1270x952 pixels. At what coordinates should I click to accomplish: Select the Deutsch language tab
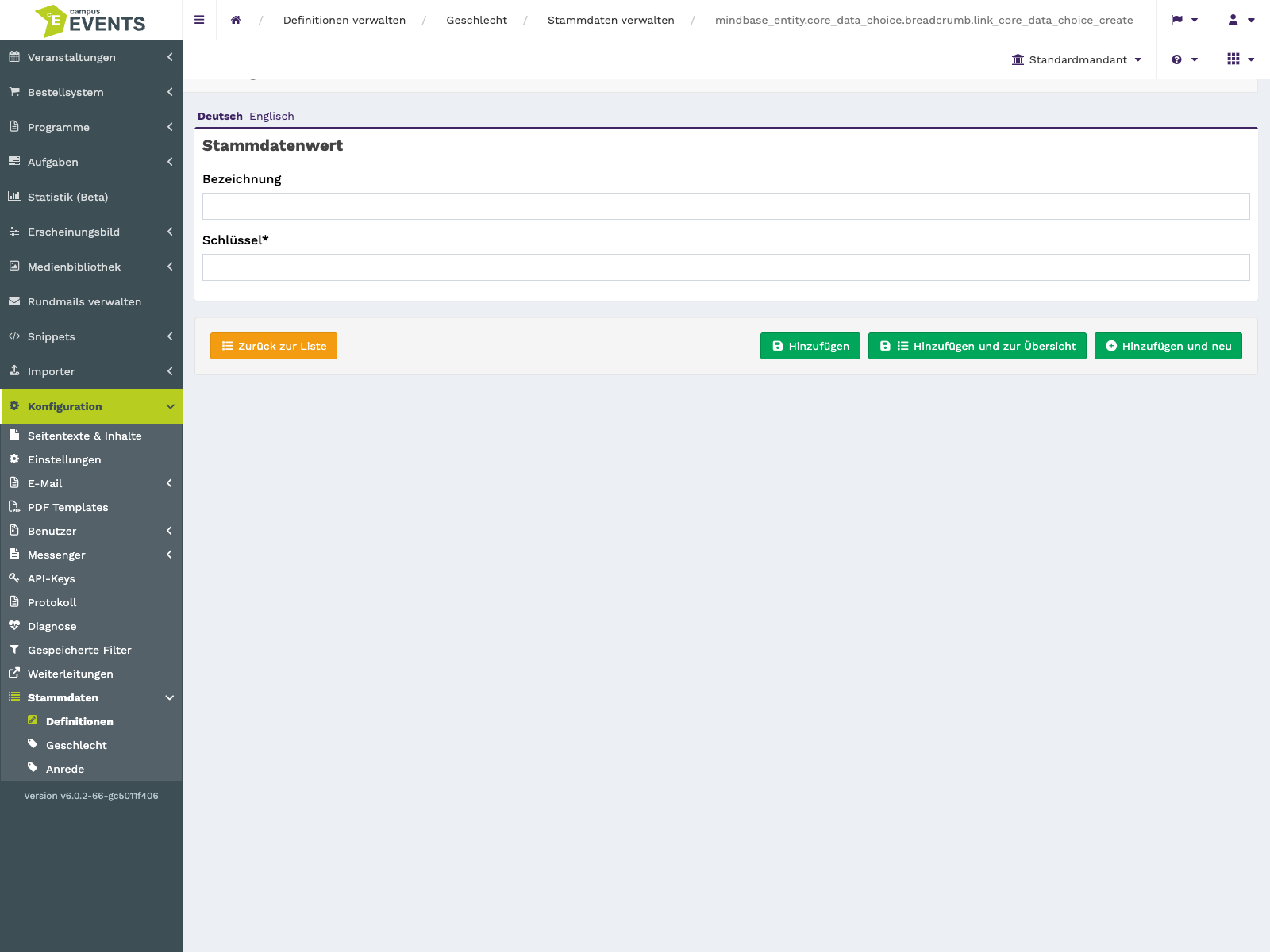pos(220,116)
